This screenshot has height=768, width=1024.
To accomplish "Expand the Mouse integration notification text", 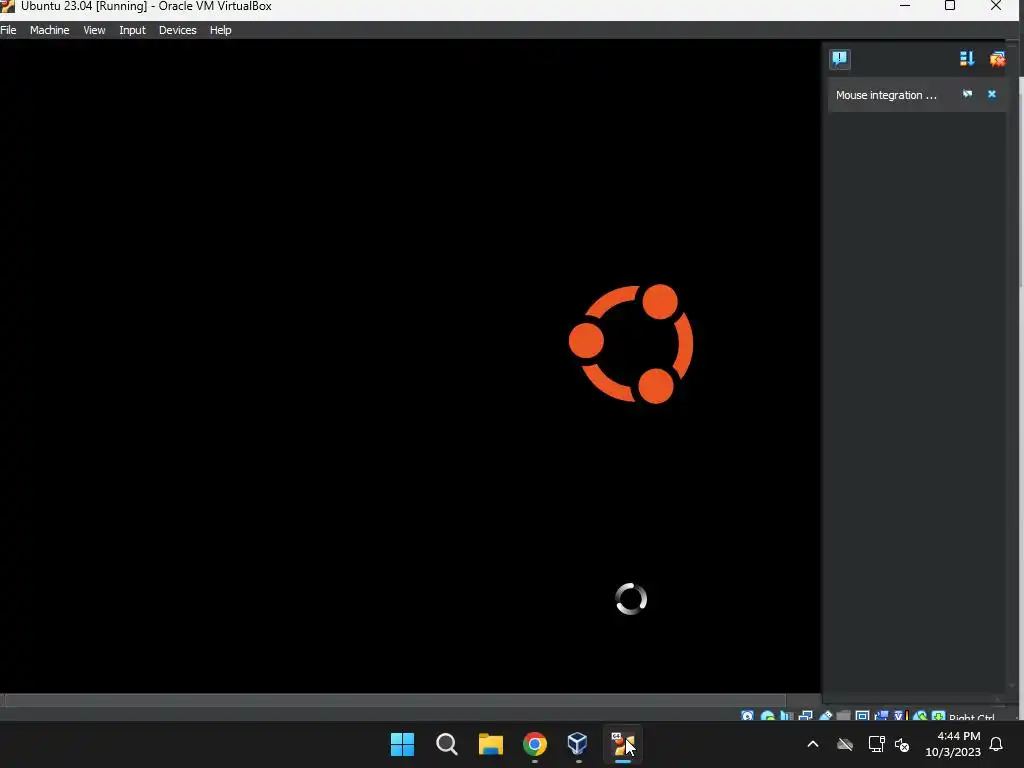I will click(886, 95).
